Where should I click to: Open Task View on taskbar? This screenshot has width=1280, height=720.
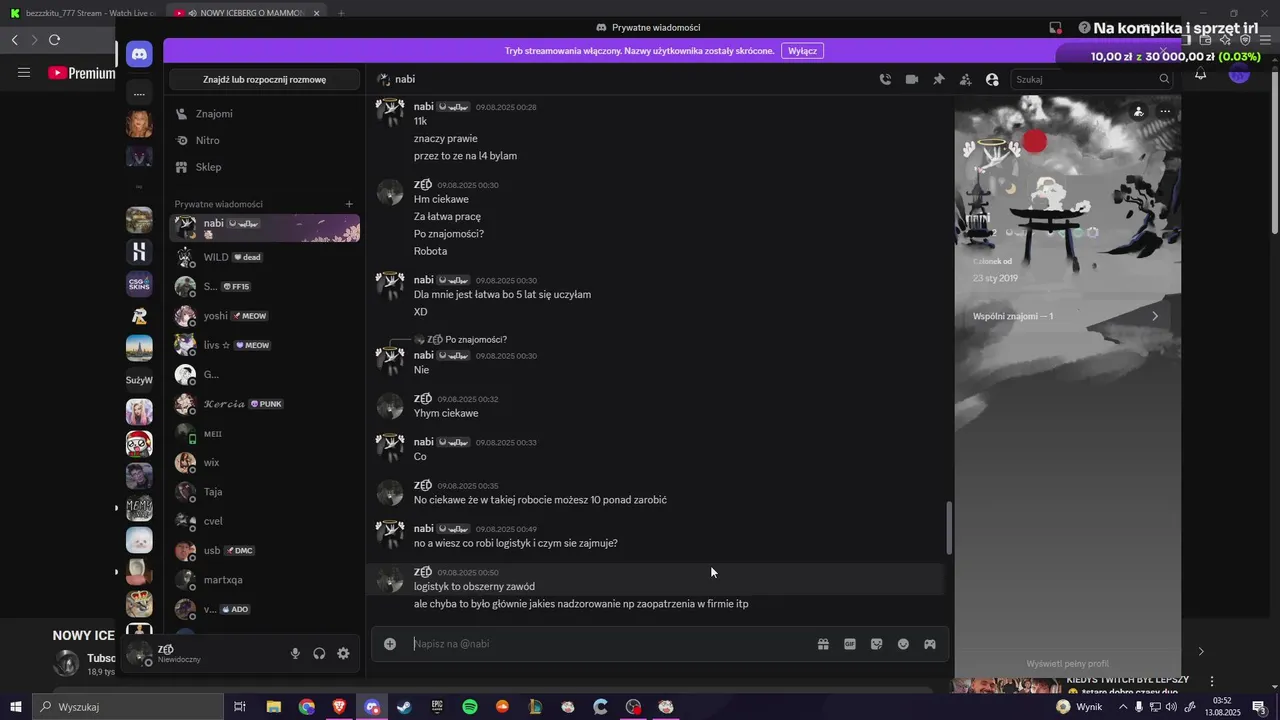(240, 707)
